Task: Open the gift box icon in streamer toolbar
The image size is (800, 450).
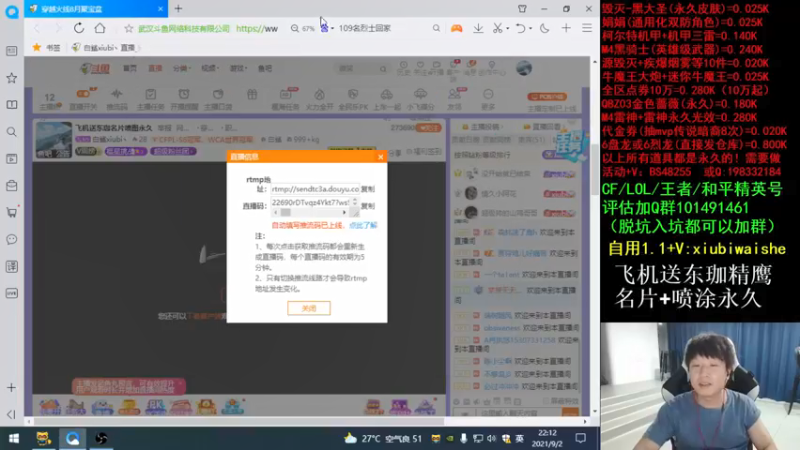Action: (252, 95)
